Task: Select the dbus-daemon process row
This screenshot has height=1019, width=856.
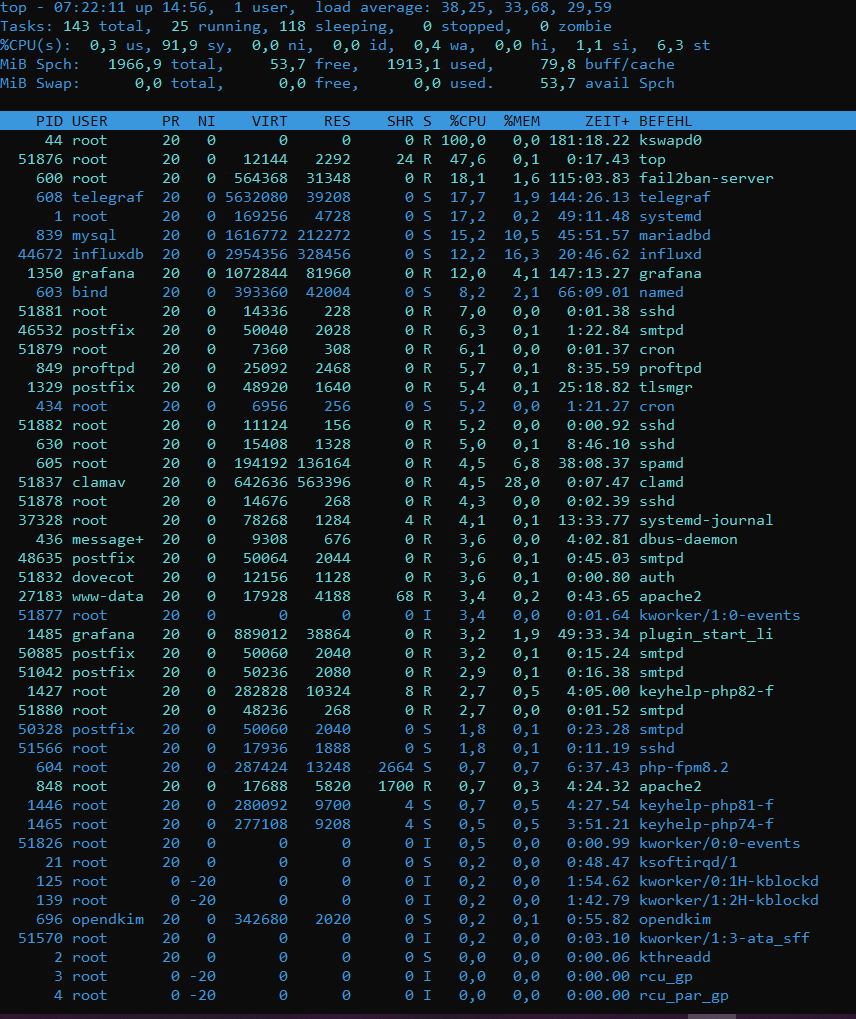Action: [688, 539]
